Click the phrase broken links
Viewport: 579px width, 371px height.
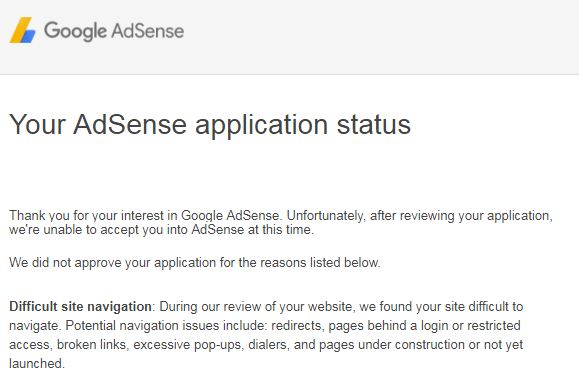click(92, 344)
